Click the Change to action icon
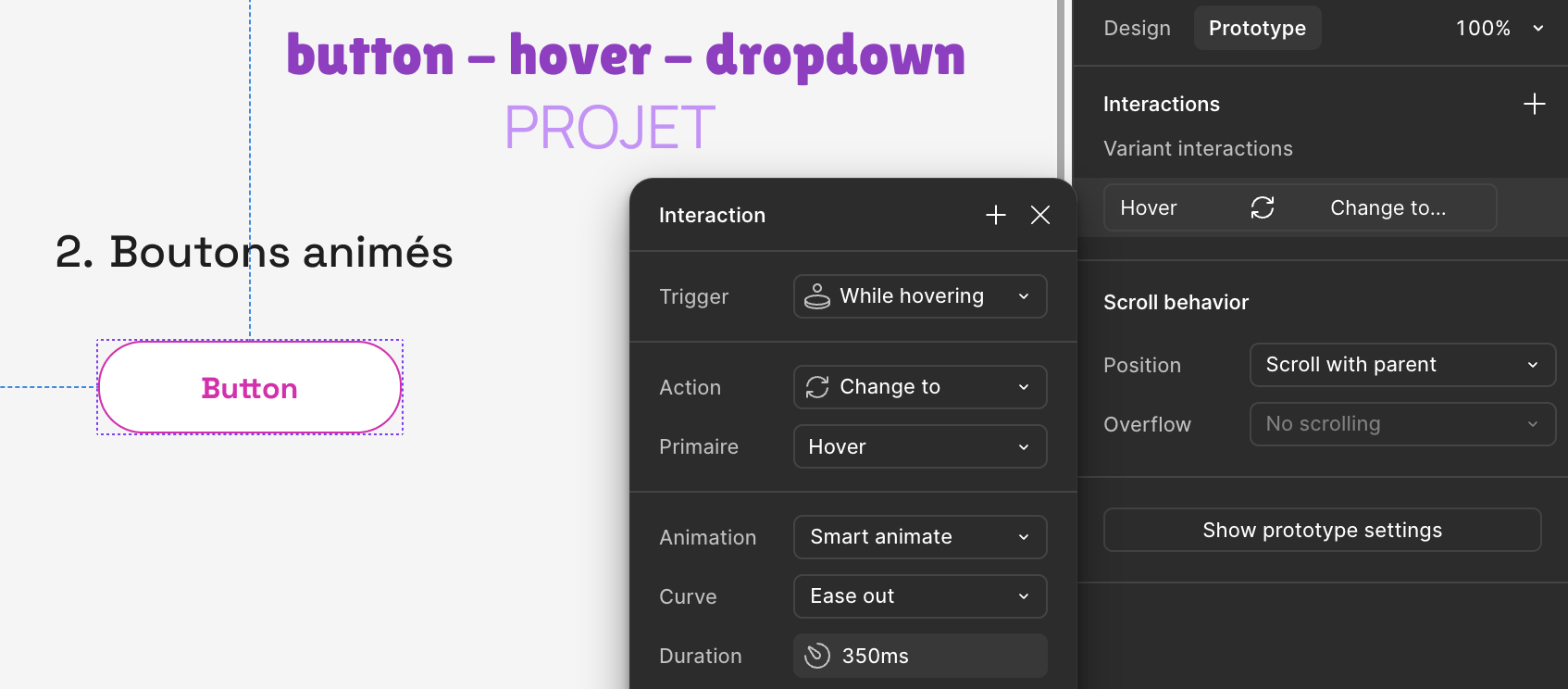The image size is (1568, 689). pyautogui.click(x=817, y=387)
